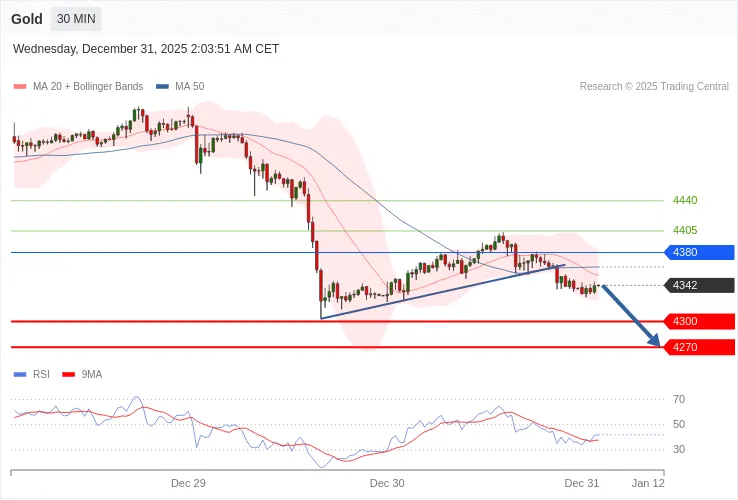Viewport: 738px width, 500px height.
Task: Toggle the MA 50 legend entry
Action: (183, 87)
